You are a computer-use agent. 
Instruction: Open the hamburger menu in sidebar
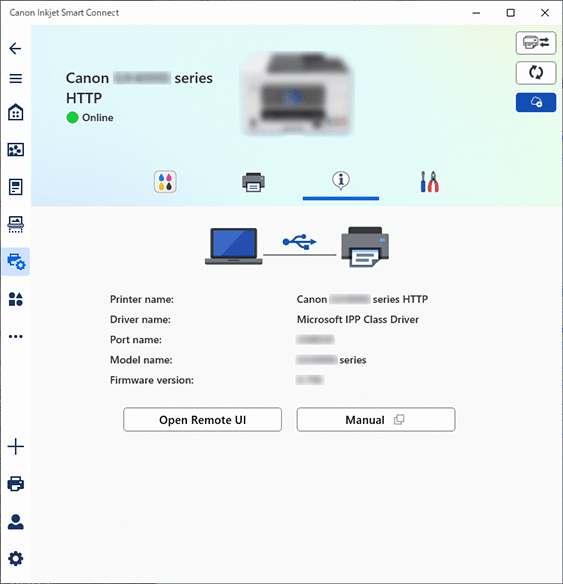pos(15,79)
